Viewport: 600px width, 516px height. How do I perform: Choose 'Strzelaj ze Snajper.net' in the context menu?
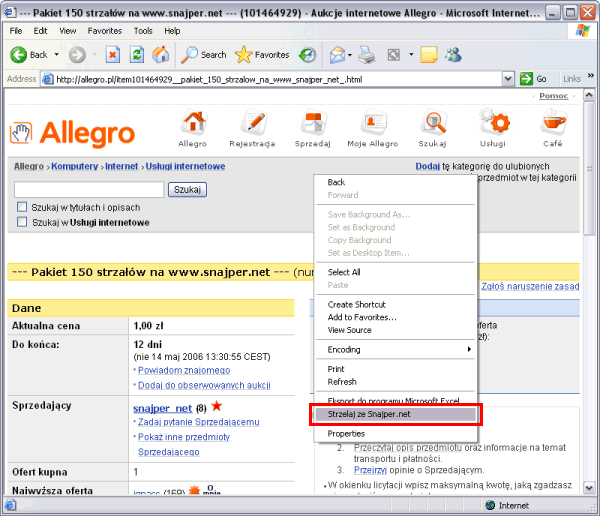coord(396,414)
